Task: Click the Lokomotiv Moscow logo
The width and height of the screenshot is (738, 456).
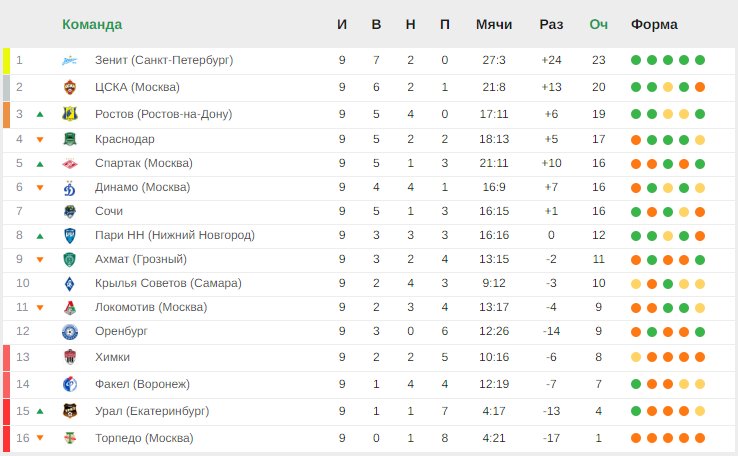Action: click(70, 307)
